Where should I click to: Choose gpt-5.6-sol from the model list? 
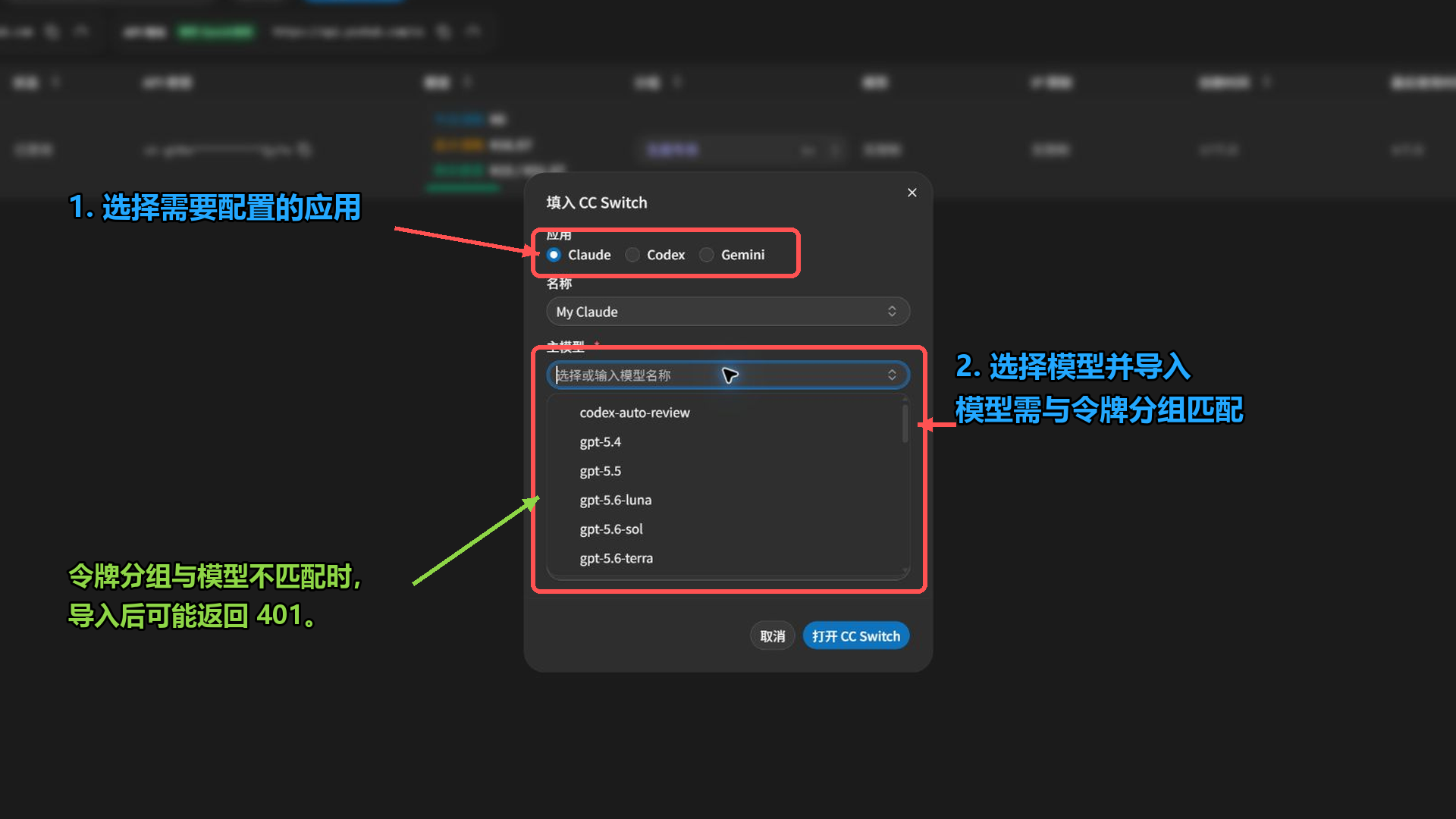(x=728, y=529)
